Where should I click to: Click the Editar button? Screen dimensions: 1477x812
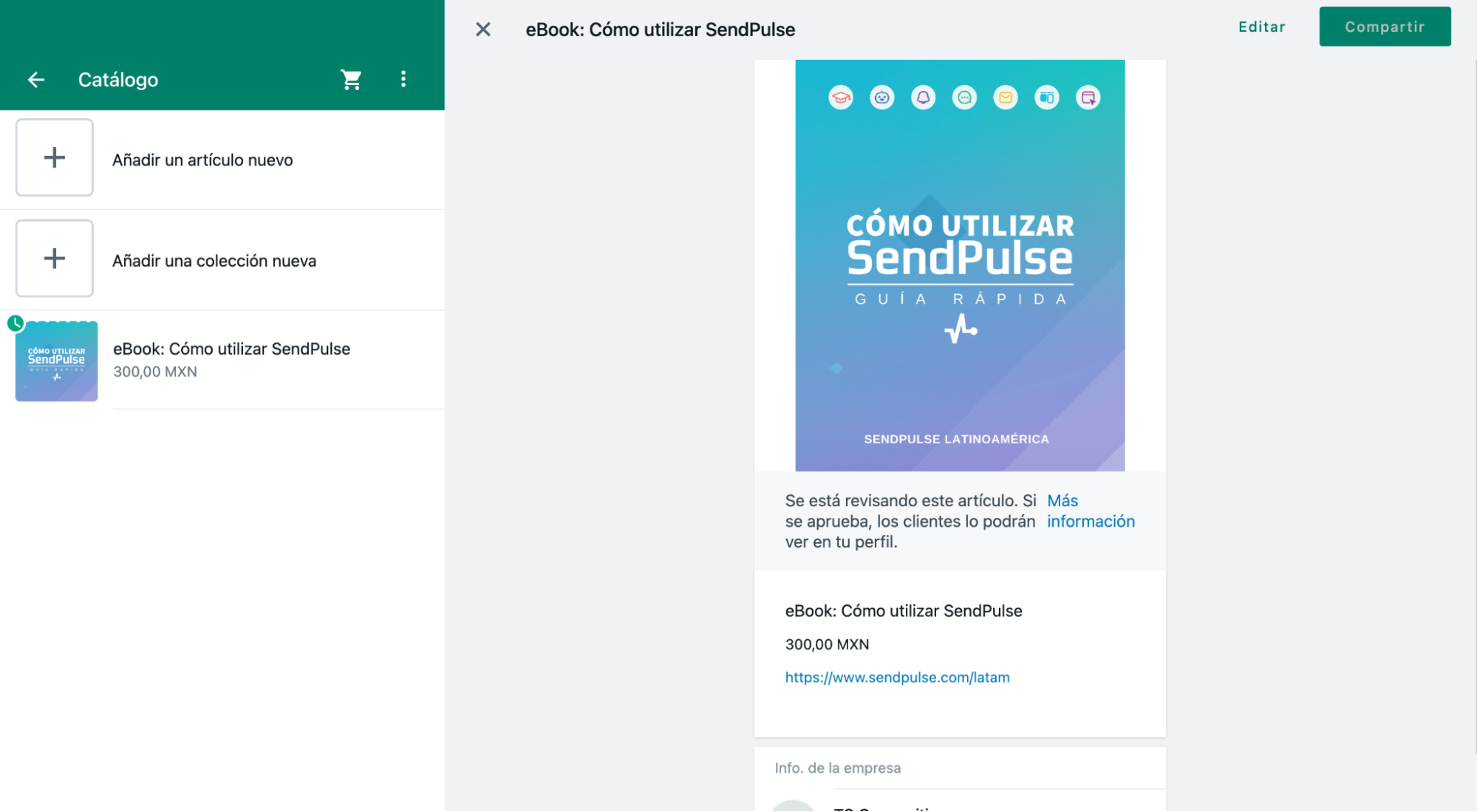click(1261, 27)
